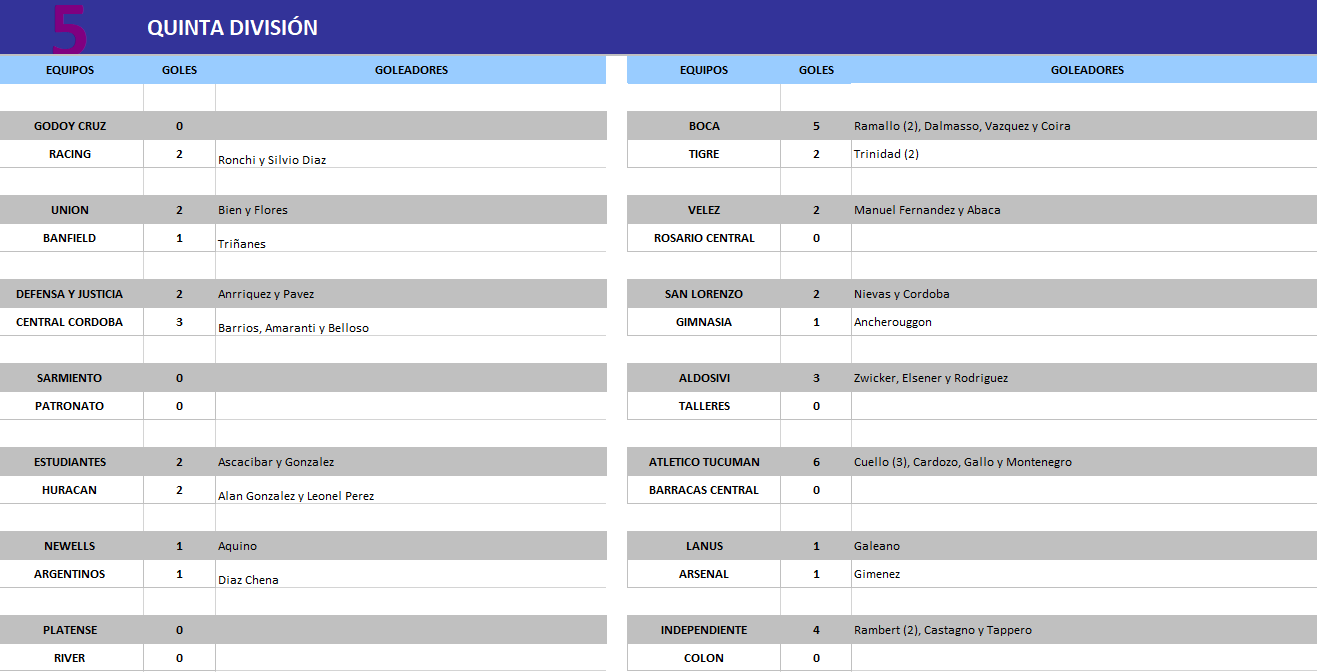Viewport: 1317px width, 672px height.
Task: Select the TIGRE team cell
Action: 704,154
